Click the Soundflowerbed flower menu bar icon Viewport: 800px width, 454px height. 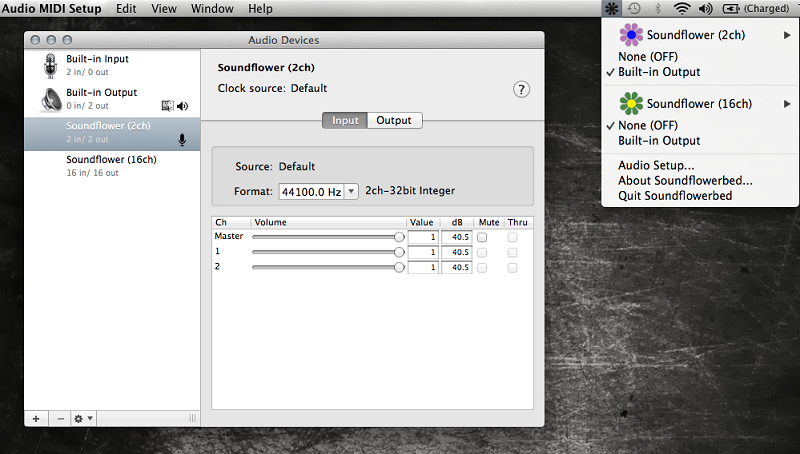(611, 8)
